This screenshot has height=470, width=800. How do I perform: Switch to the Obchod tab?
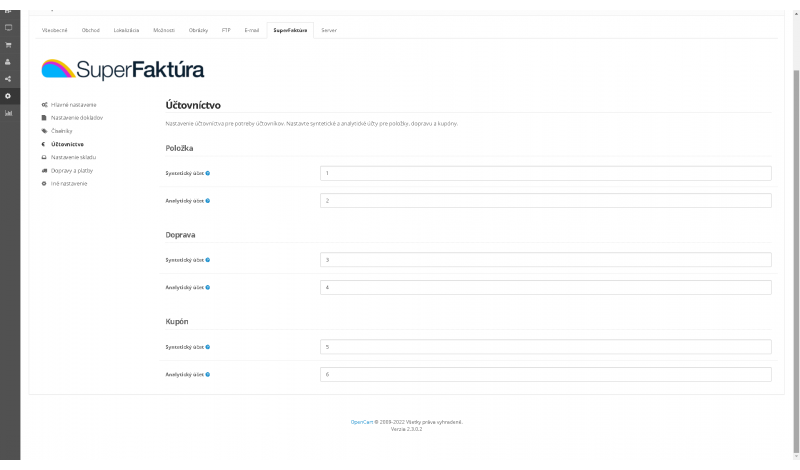(x=91, y=30)
